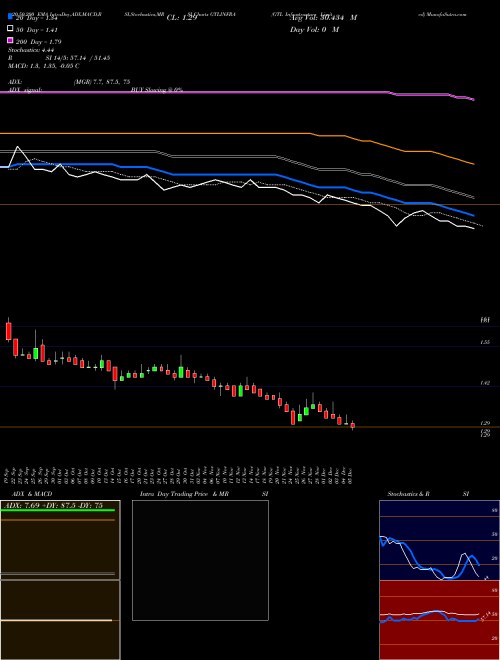The image size is (500, 660).
Task: Click the magenta 200 Day EMA legend swatch
Action: click(10, 40)
